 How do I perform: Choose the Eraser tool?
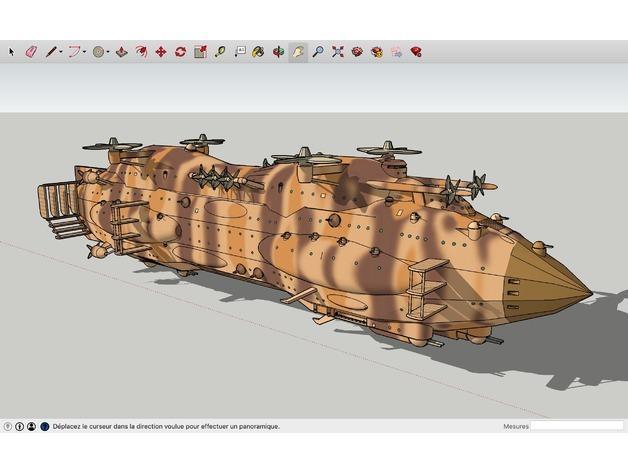(30, 51)
